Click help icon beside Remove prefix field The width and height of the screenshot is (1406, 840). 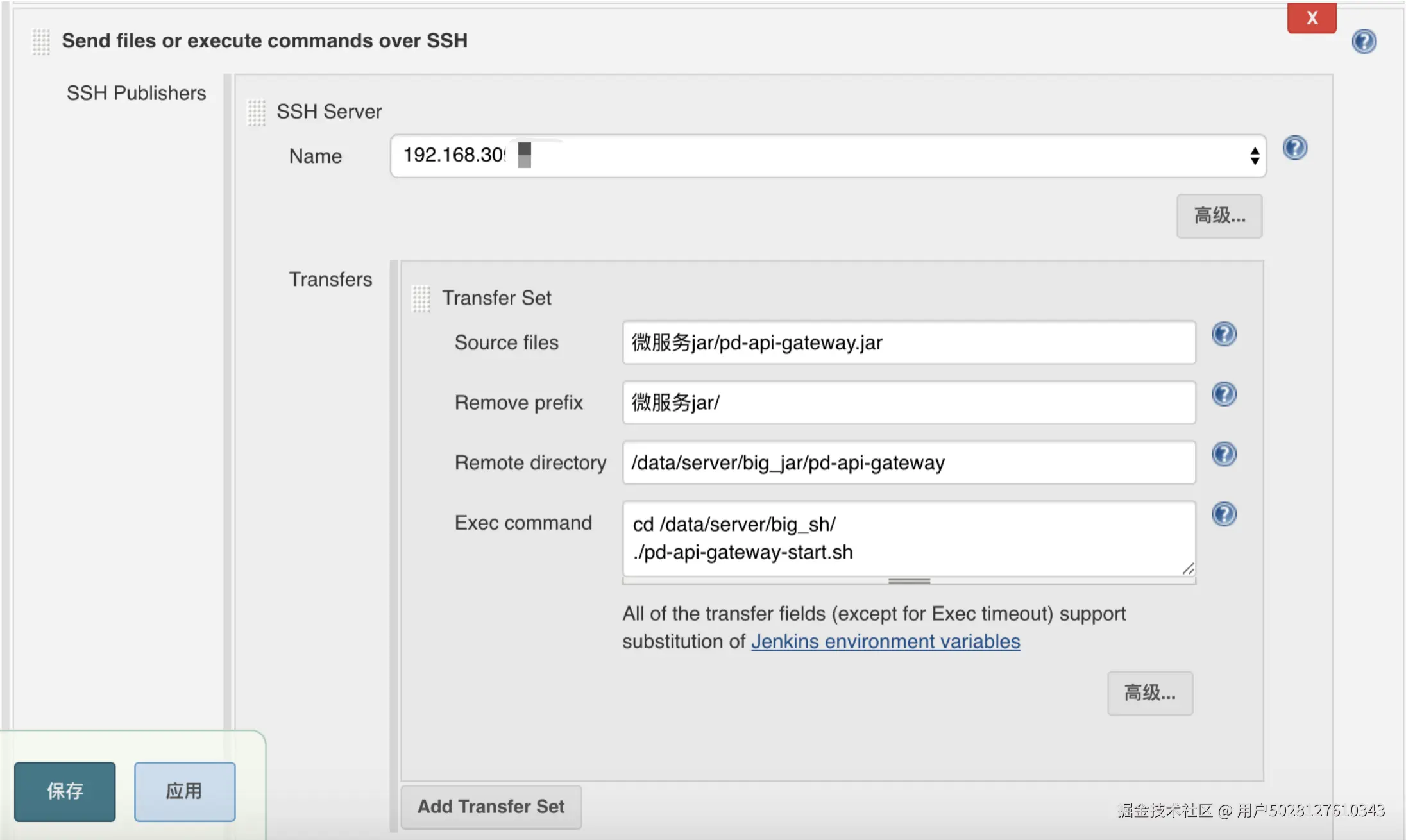point(1224,394)
